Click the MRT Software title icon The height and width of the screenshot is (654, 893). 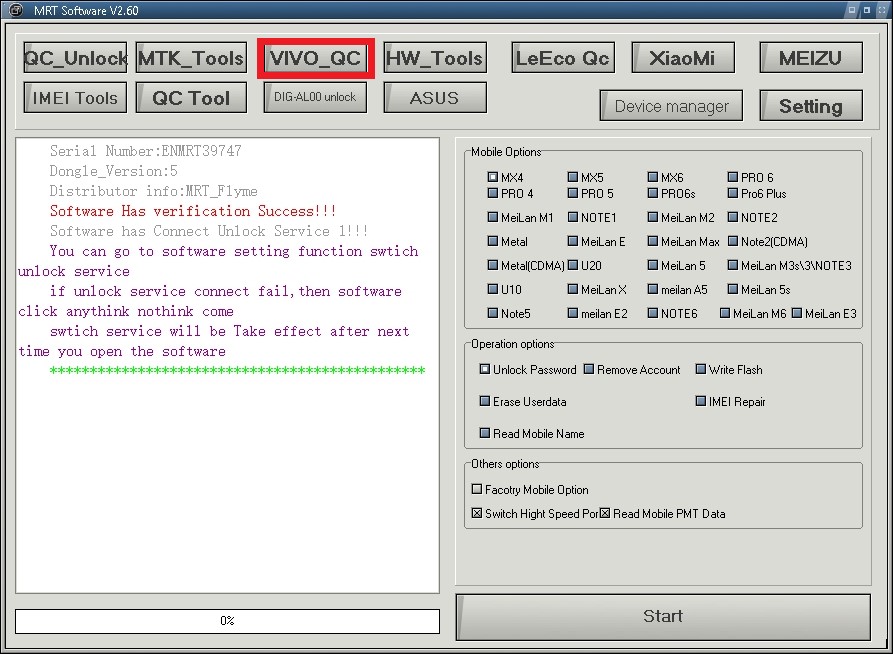tap(16, 10)
